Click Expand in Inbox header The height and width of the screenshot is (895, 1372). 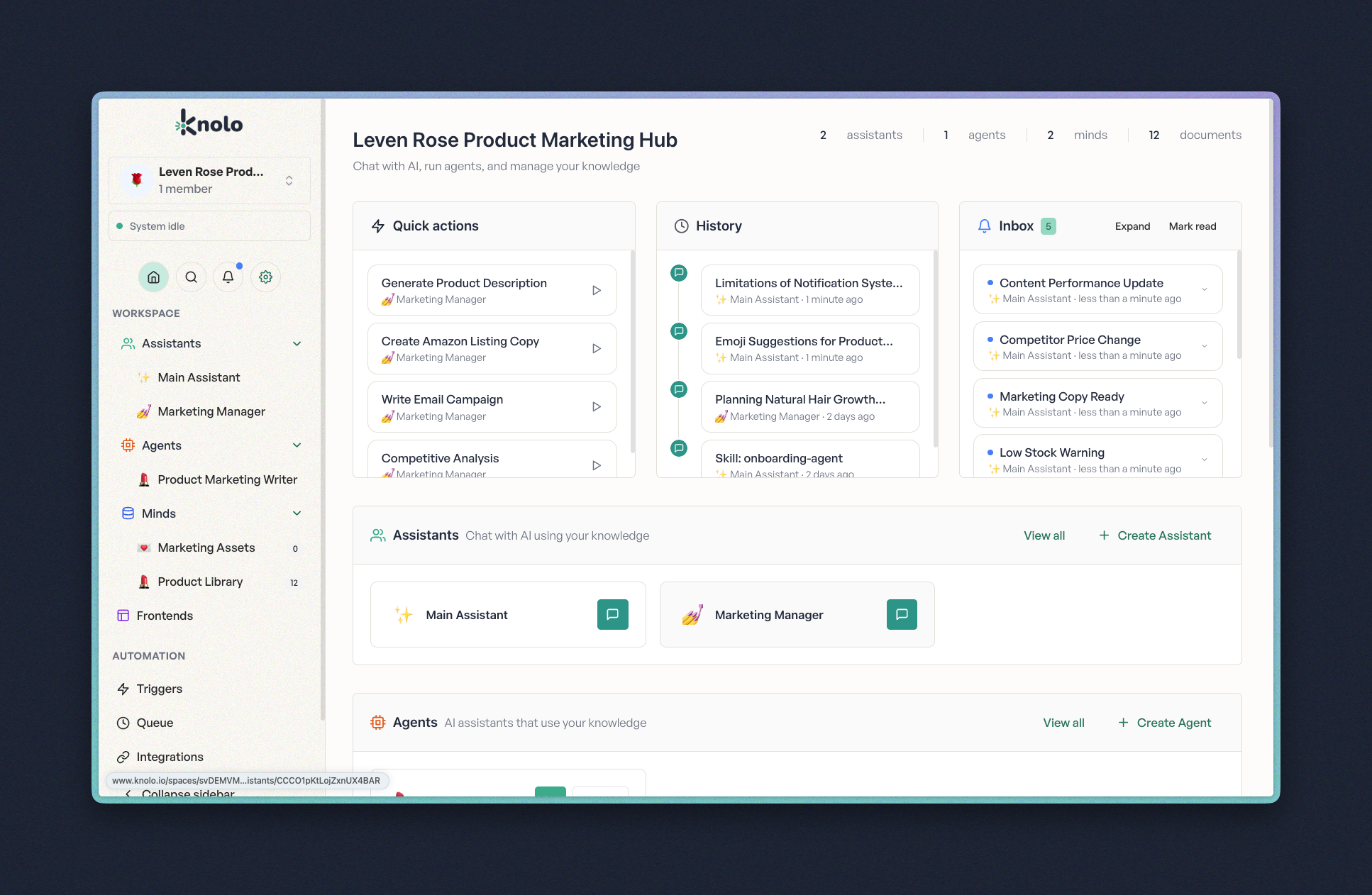[x=1132, y=226]
